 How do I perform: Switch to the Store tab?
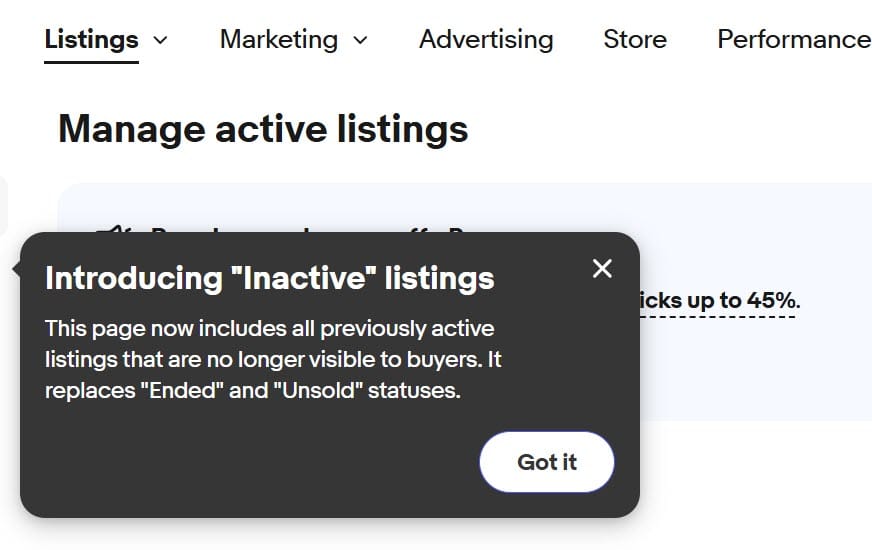(x=635, y=40)
